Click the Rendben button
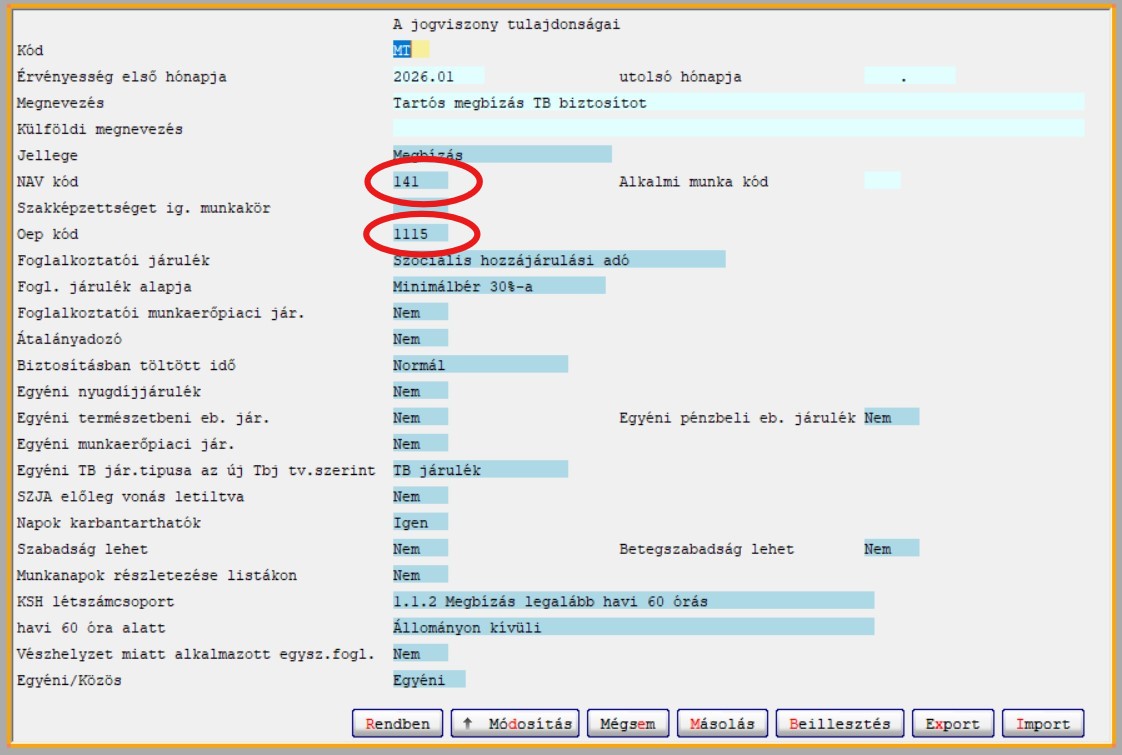Image resolution: width=1122 pixels, height=755 pixels. [397, 724]
